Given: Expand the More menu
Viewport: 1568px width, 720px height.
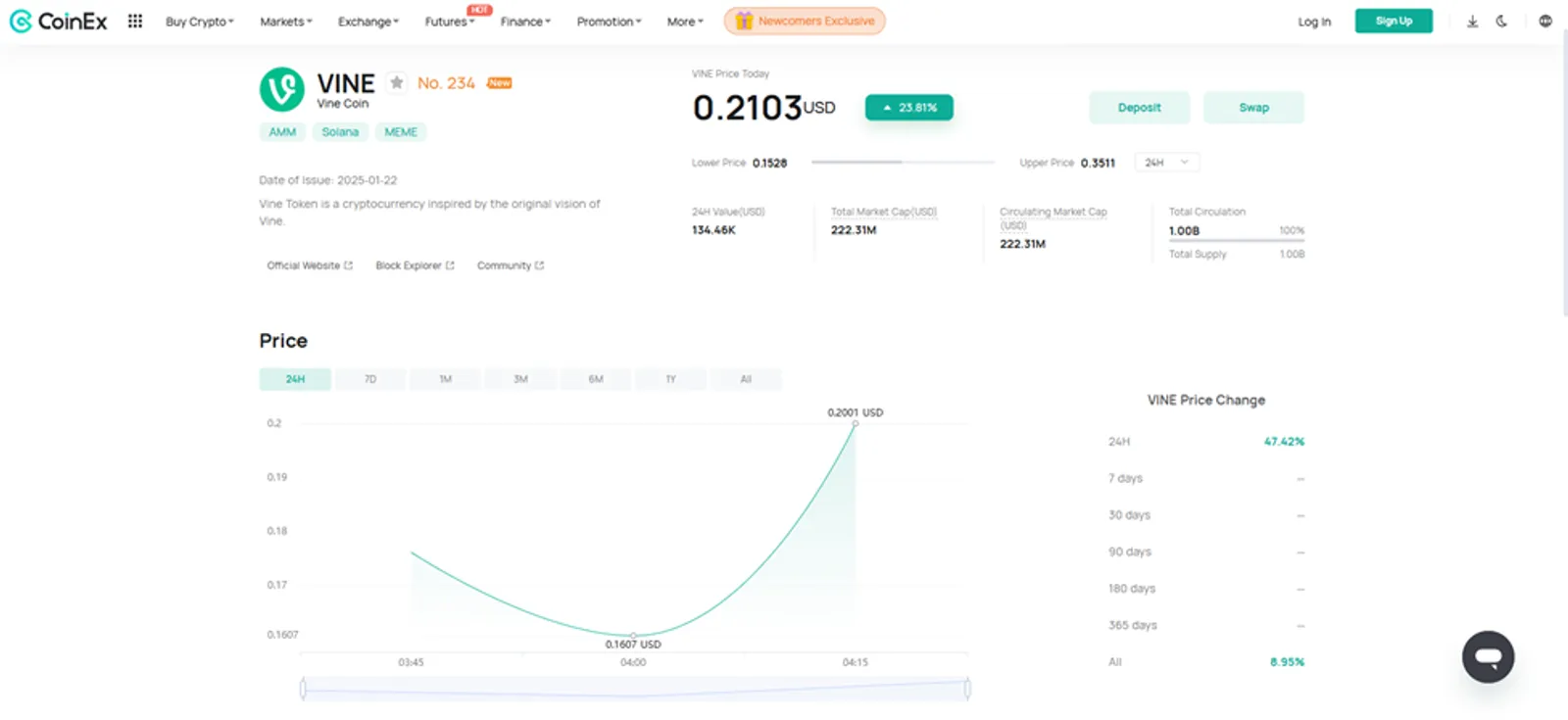Looking at the screenshot, I should pyautogui.click(x=685, y=22).
